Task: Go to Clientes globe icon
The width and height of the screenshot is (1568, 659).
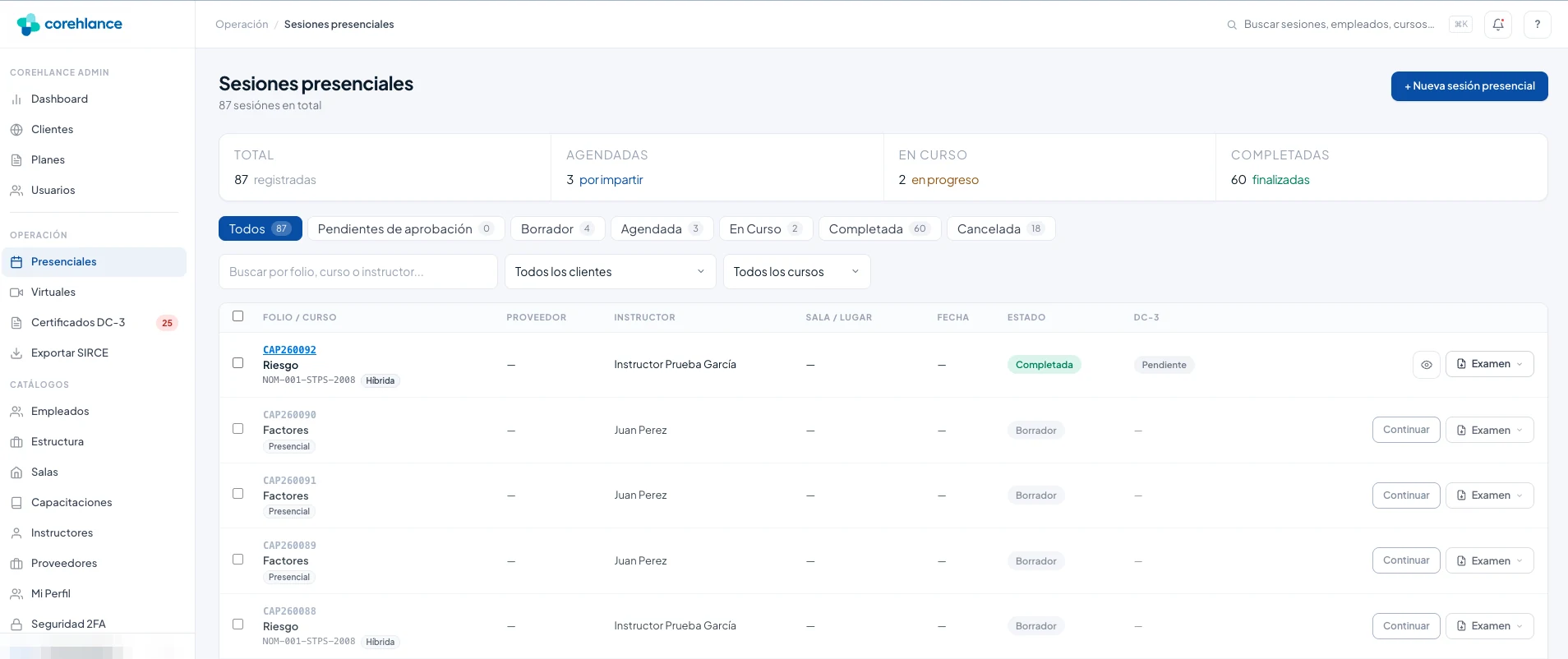Action: pyautogui.click(x=16, y=130)
